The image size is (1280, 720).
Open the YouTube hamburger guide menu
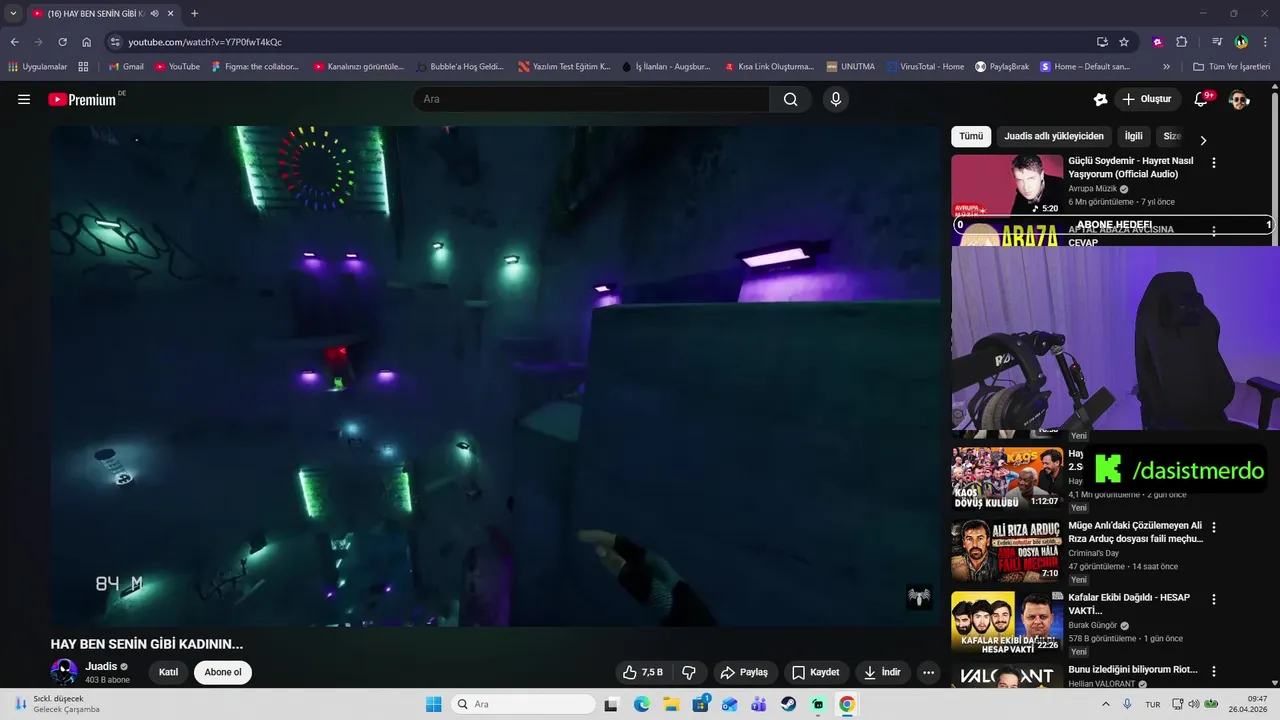click(x=24, y=99)
